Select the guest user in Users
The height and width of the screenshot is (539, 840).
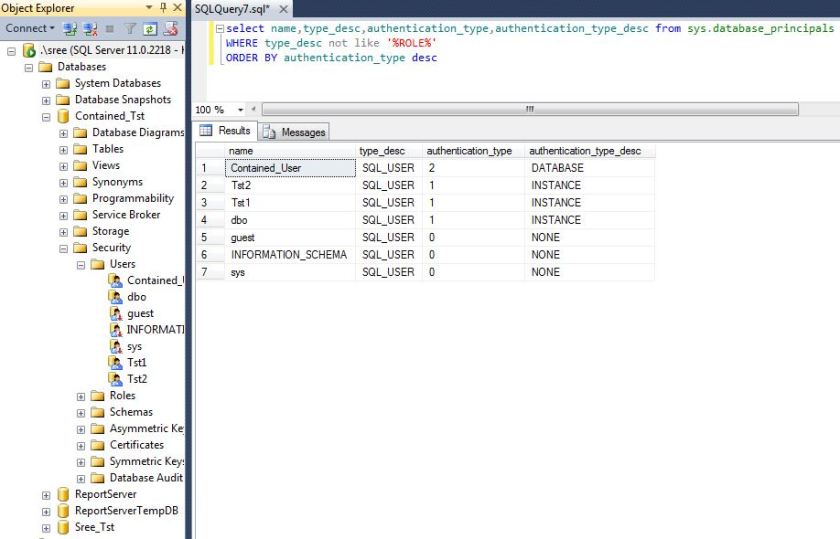pyautogui.click(x=140, y=313)
